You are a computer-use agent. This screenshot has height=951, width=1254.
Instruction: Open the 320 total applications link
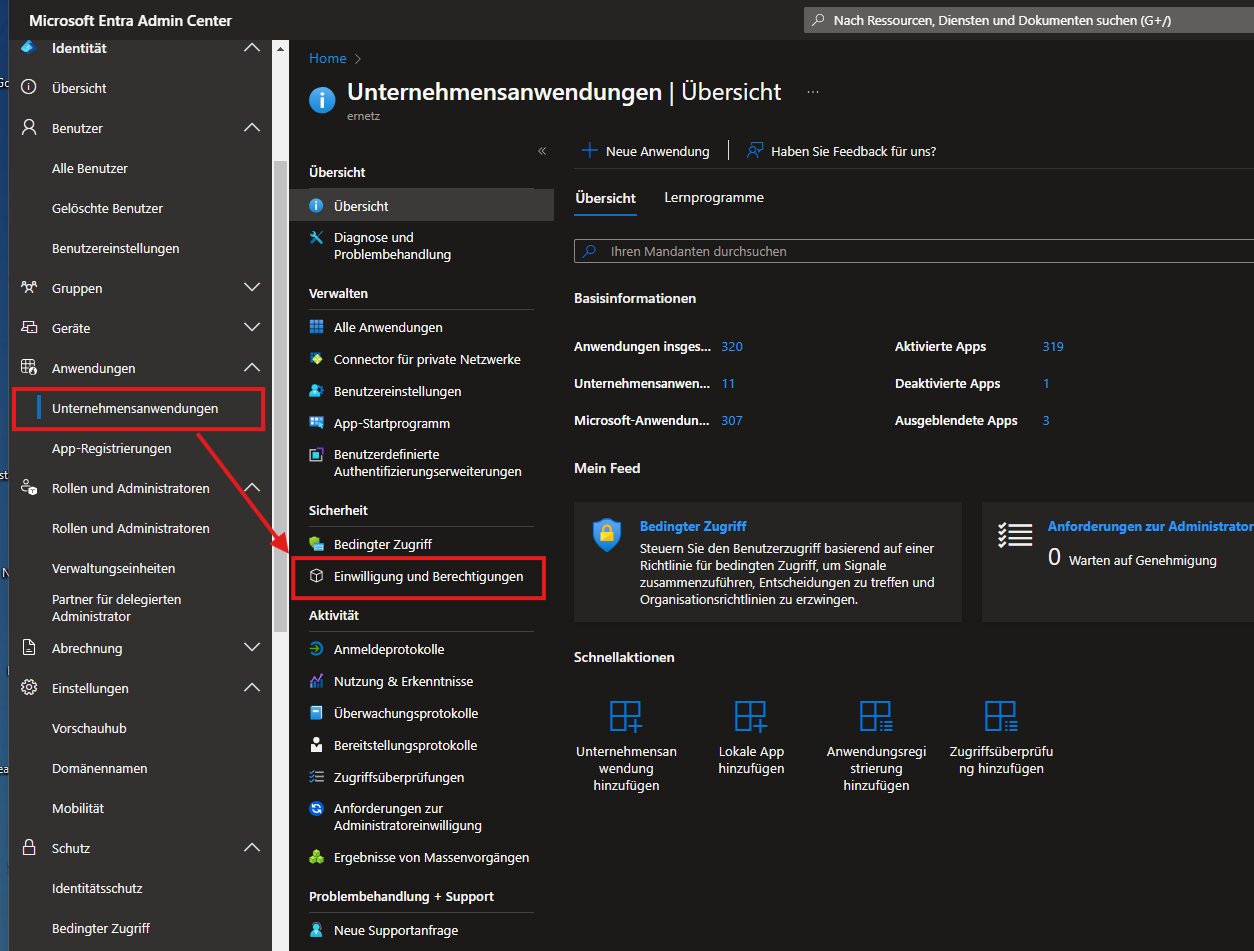pyautogui.click(x=732, y=347)
